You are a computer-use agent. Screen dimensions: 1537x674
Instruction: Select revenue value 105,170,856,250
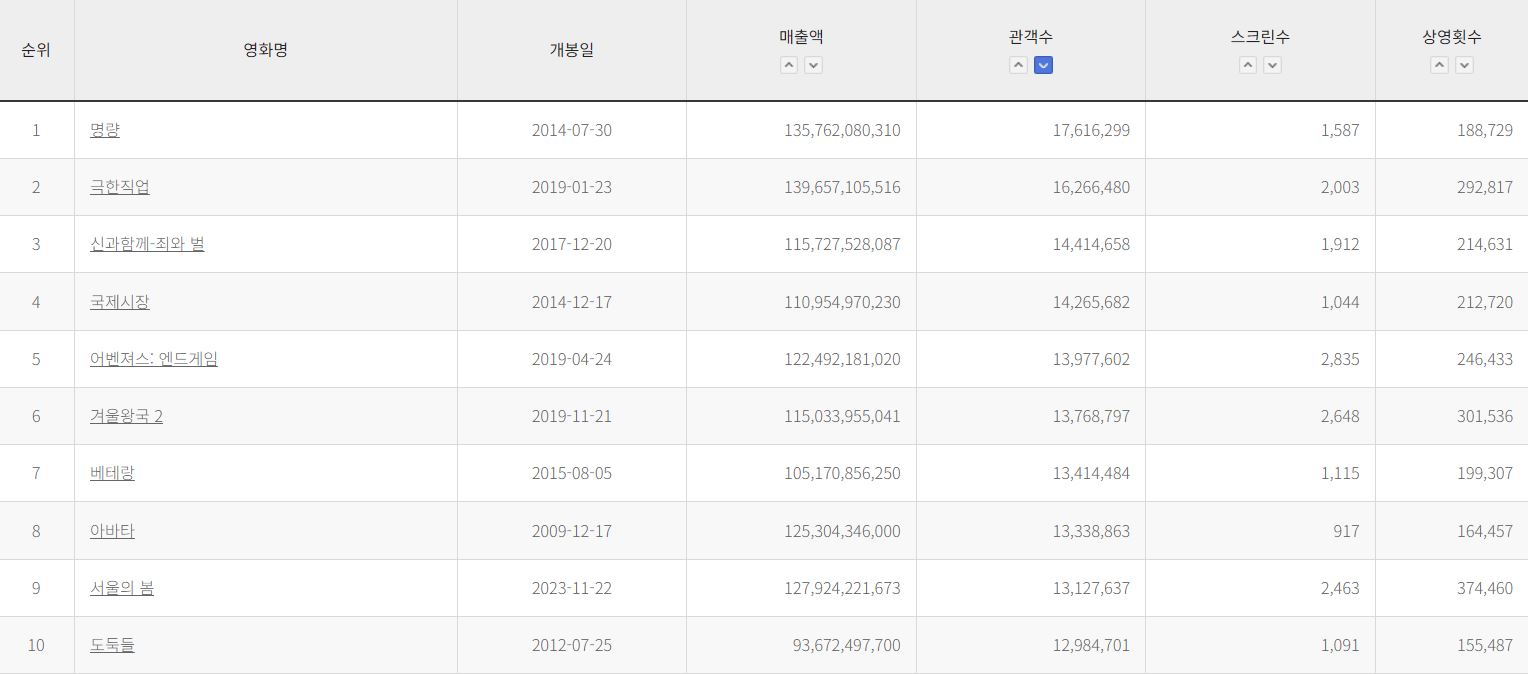point(842,473)
